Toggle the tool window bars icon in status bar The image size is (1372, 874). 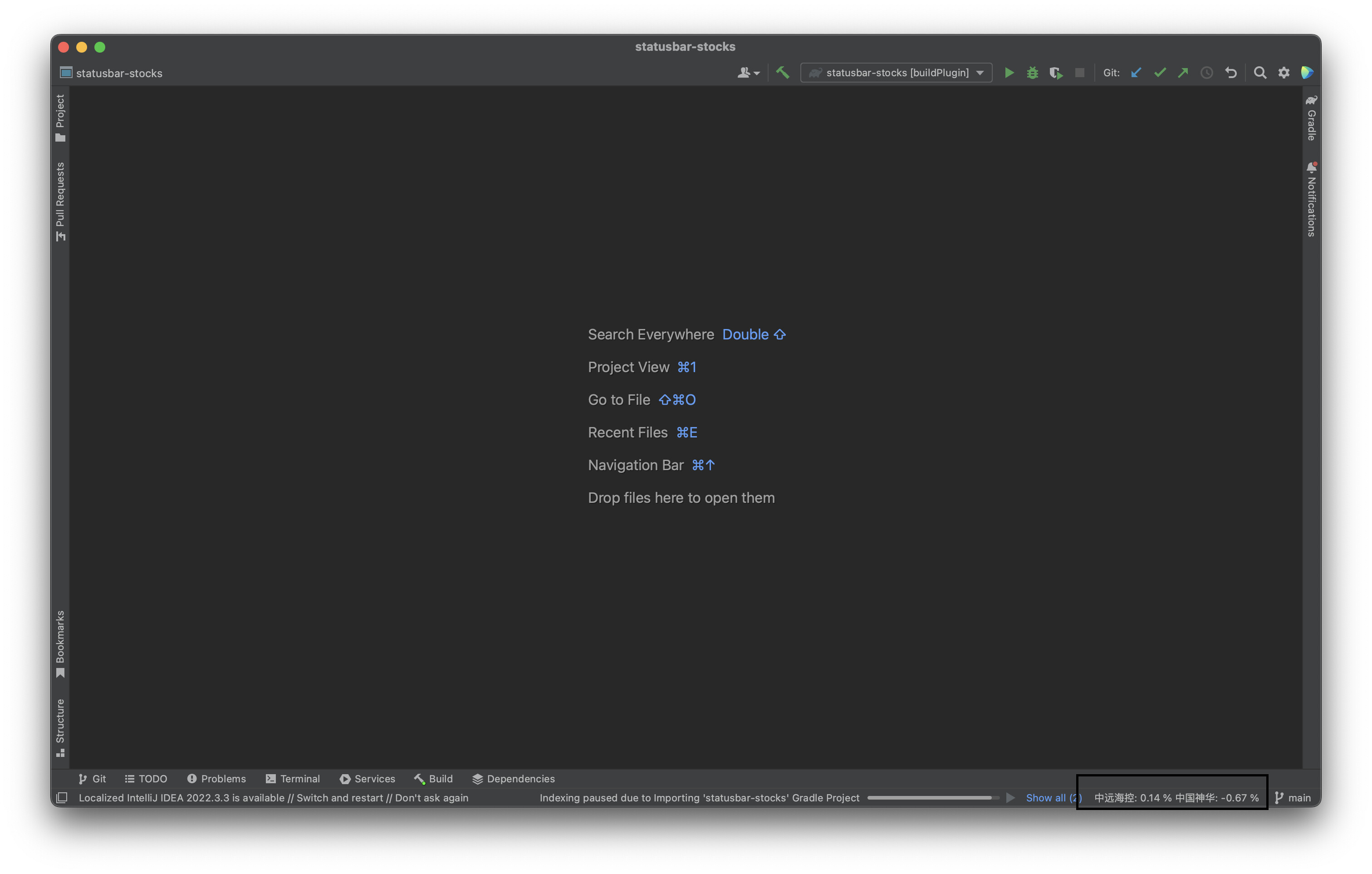coord(62,798)
